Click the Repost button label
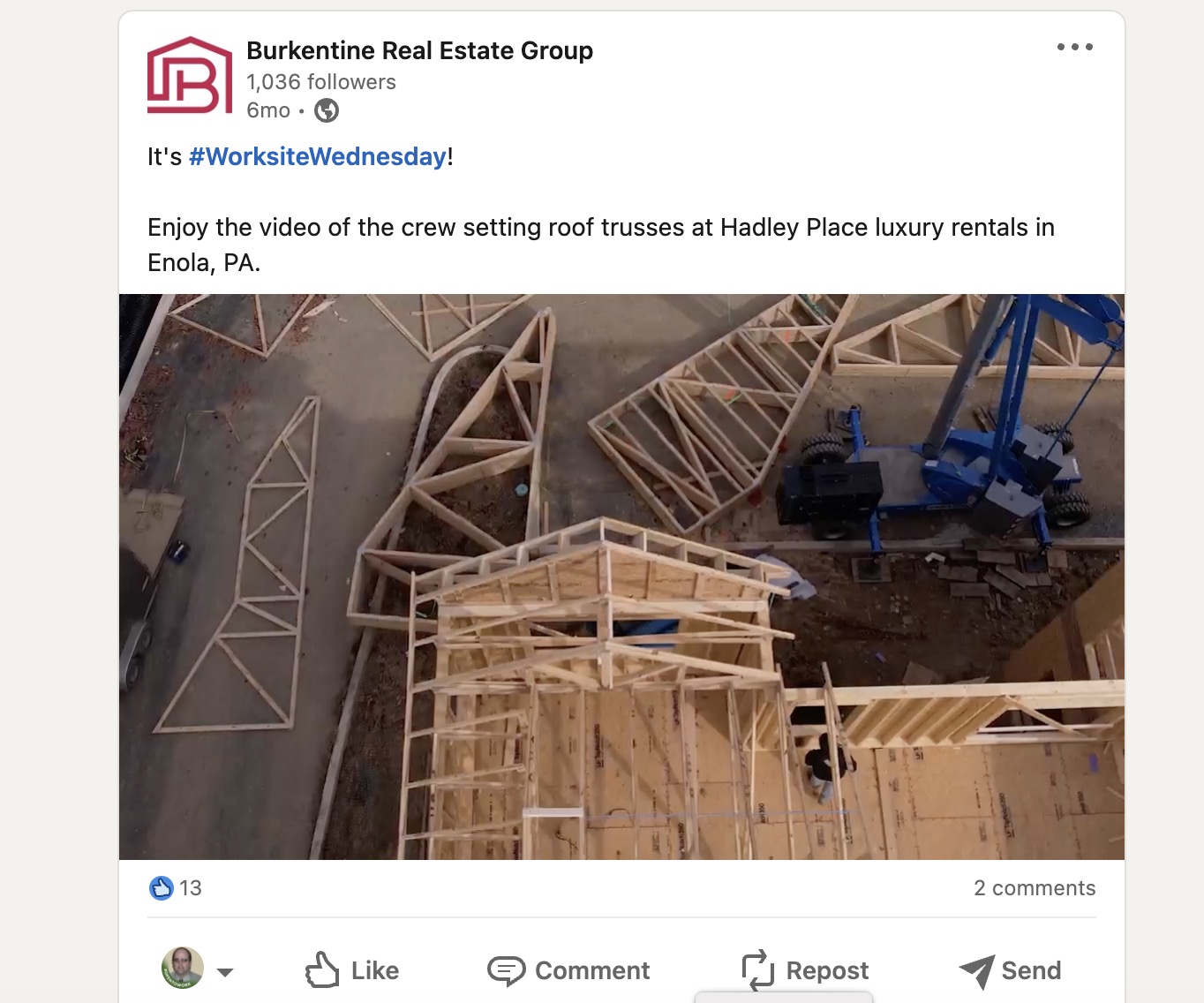Screen dimensions: 1204x1003 click(827, 970)
